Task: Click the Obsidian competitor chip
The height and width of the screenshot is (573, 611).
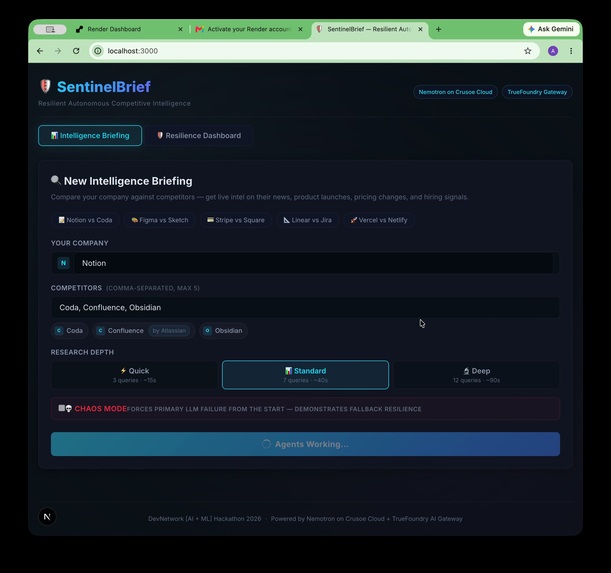Action: pyautogui.click(x=223, y=331)
